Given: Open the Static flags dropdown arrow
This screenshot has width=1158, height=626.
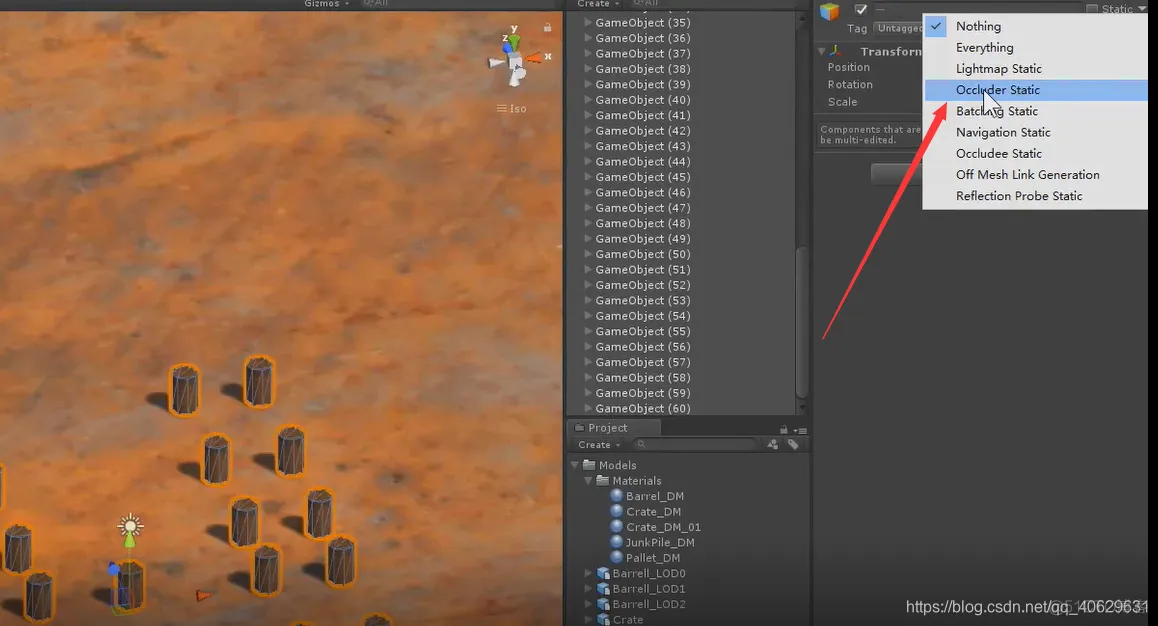Looking at the screenshot, I should click(x=1143, y=9).
